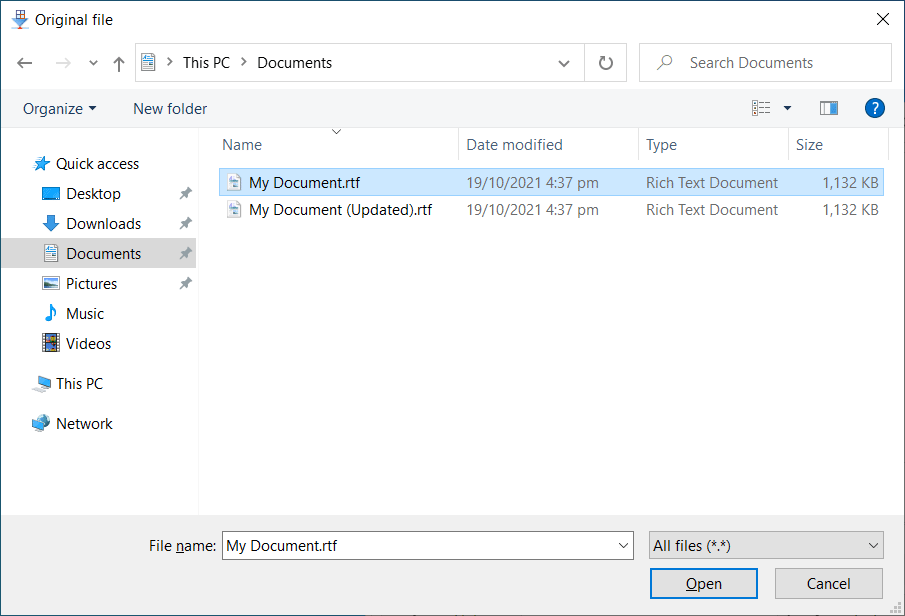Screen dimensions: 905x616
Task: Click This PC in the address bar
Action: tap(206, 63)
